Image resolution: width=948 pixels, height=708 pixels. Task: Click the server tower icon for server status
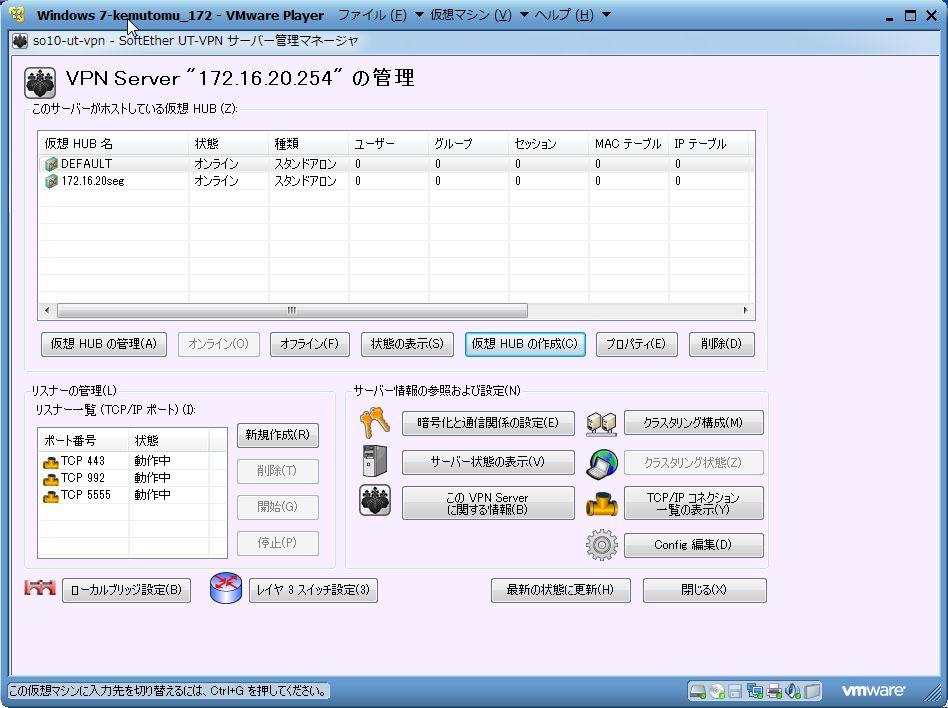[374, 461]
